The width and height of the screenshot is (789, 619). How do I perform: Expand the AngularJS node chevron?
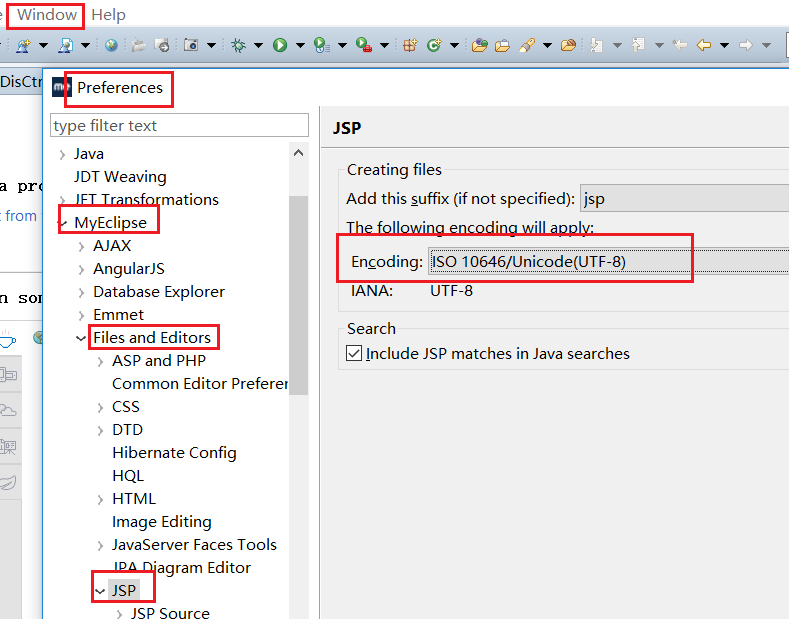click(x=82, y=270)
